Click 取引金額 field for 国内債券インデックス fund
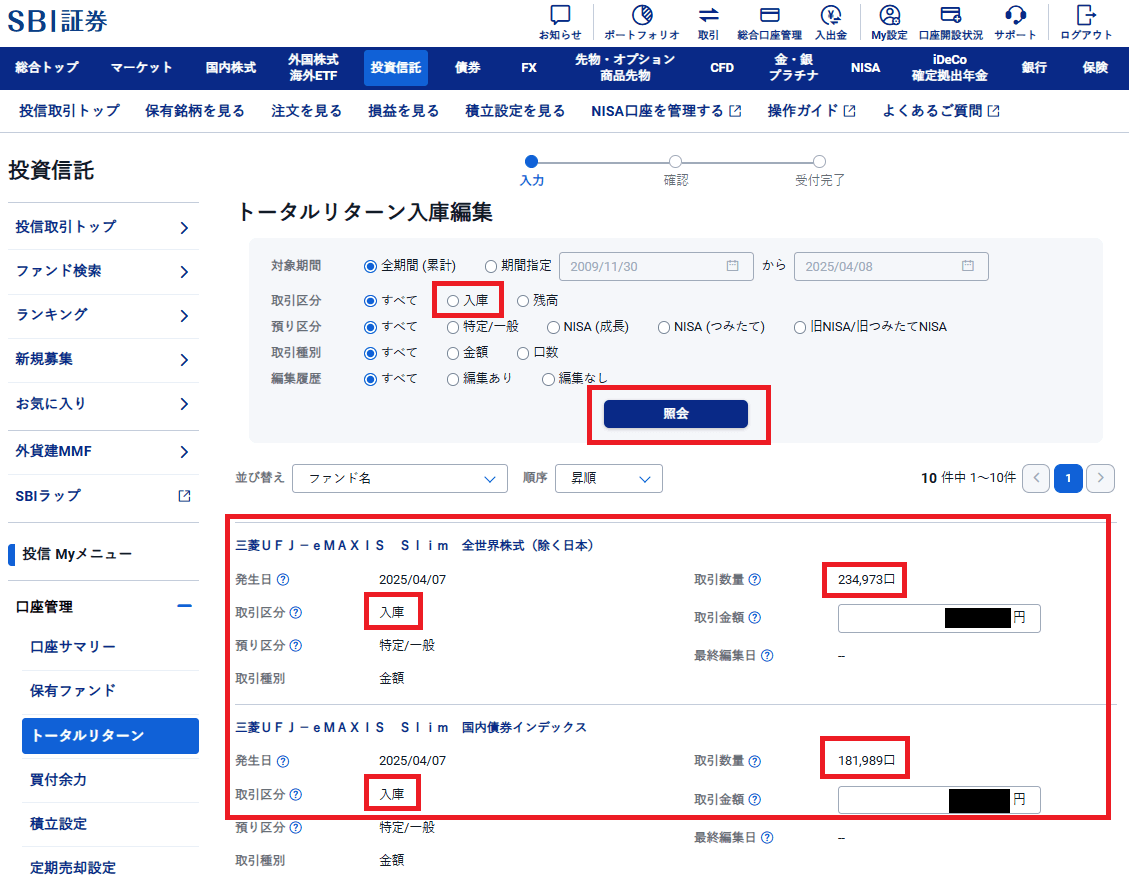 click(939, 799)
